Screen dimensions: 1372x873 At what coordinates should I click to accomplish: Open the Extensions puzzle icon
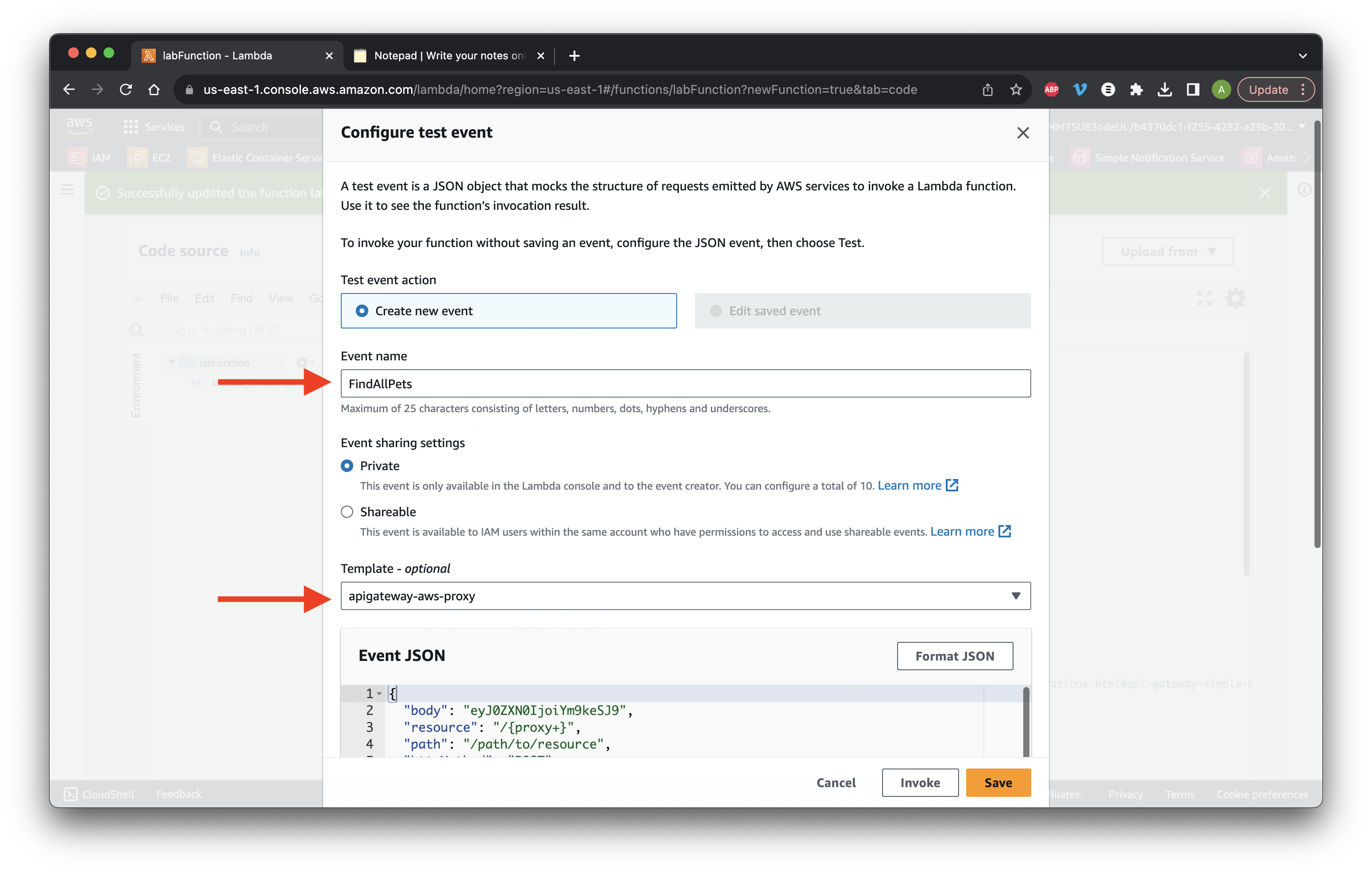1136,89
